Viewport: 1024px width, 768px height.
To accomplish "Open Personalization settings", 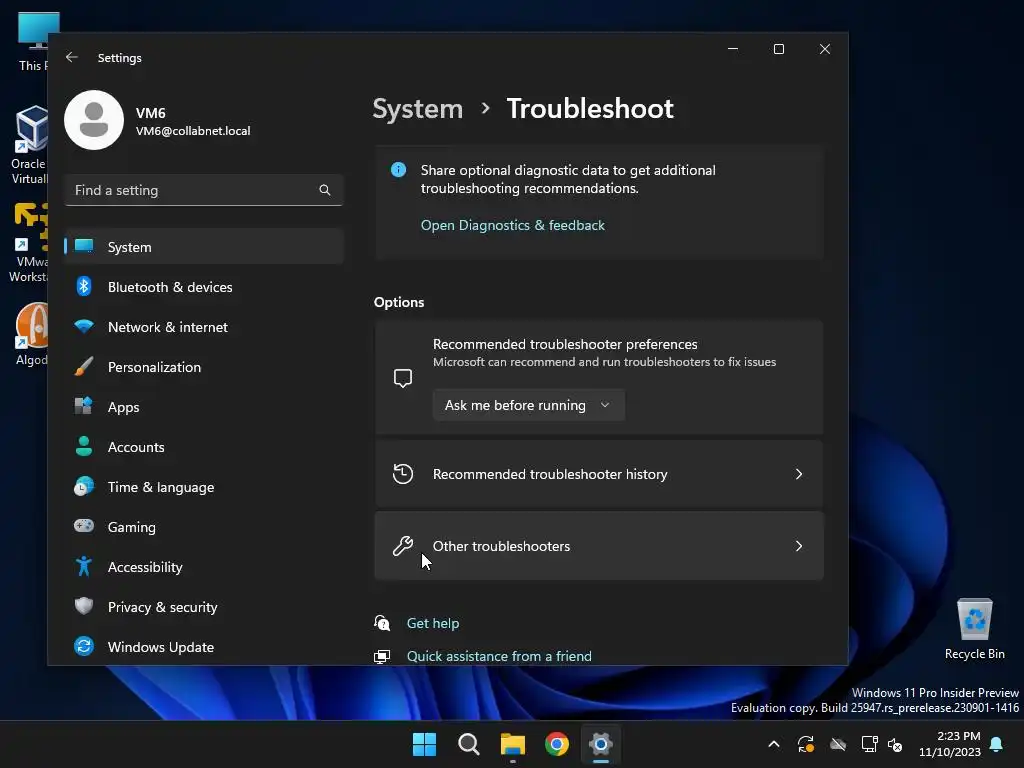I will 204,367.
